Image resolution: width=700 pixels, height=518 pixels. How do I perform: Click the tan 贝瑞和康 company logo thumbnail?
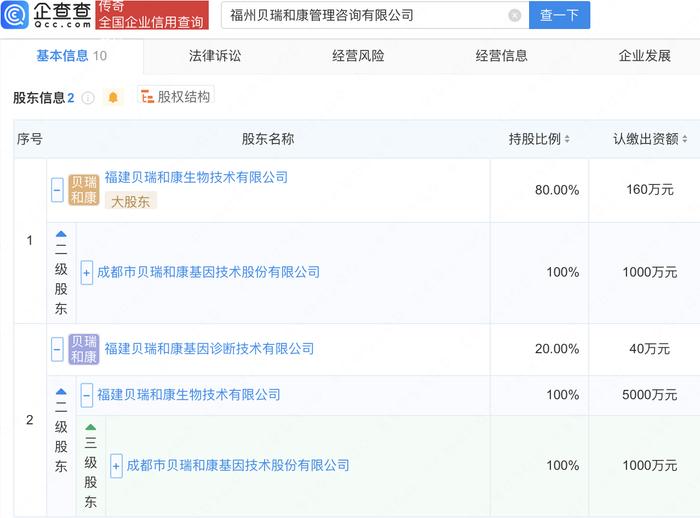coord(84,190)
